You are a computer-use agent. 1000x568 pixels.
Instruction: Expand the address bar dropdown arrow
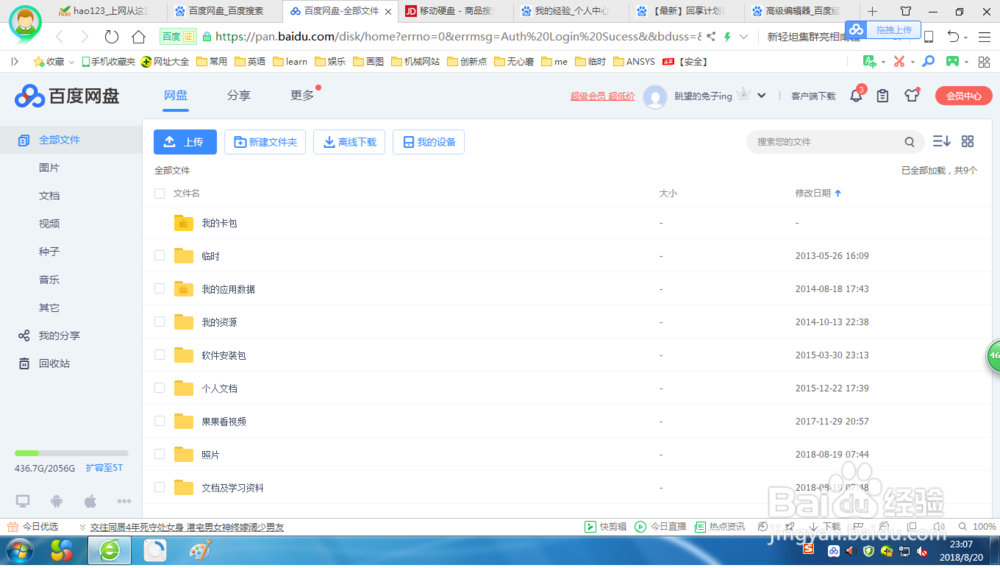pyautogui.click(x=744, y=37)
